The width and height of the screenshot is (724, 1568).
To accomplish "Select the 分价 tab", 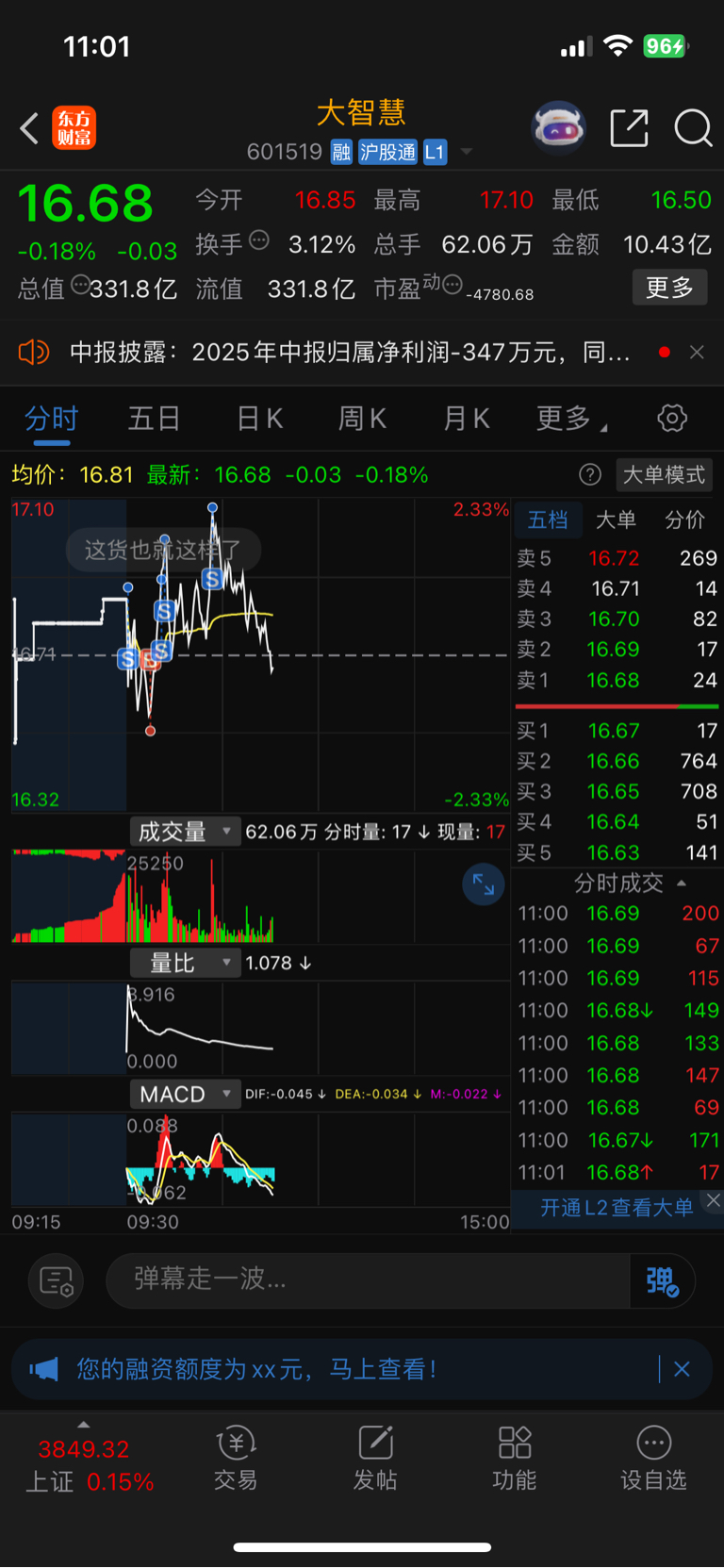I will pyautogui.click(x=684, y=520).
